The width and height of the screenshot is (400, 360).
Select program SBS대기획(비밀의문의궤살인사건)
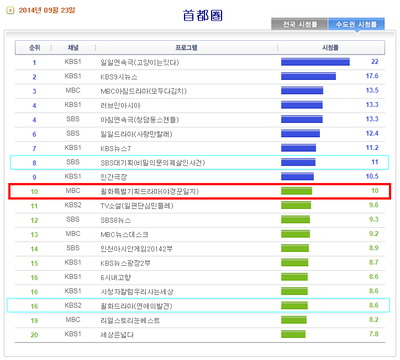pos(153,163)
